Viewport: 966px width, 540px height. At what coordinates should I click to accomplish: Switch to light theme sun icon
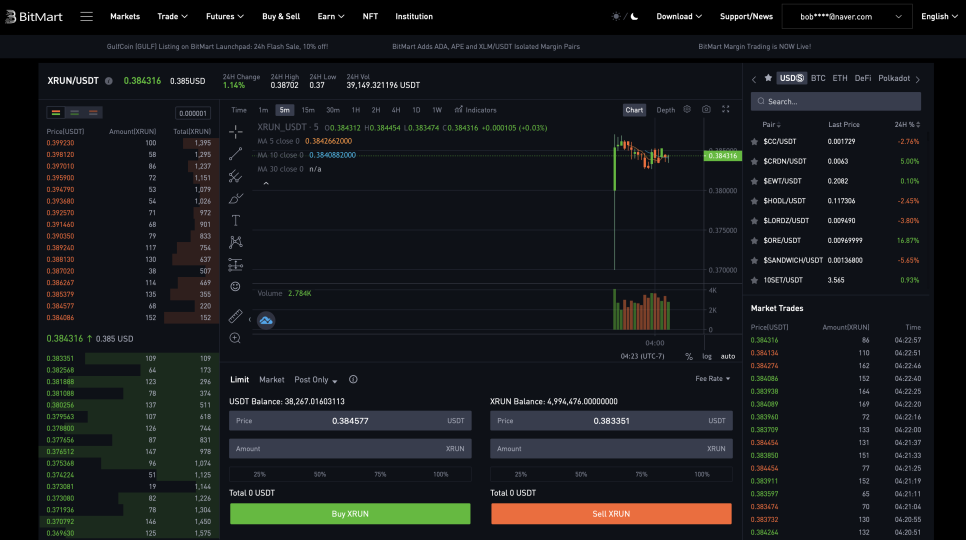[615, 17]
